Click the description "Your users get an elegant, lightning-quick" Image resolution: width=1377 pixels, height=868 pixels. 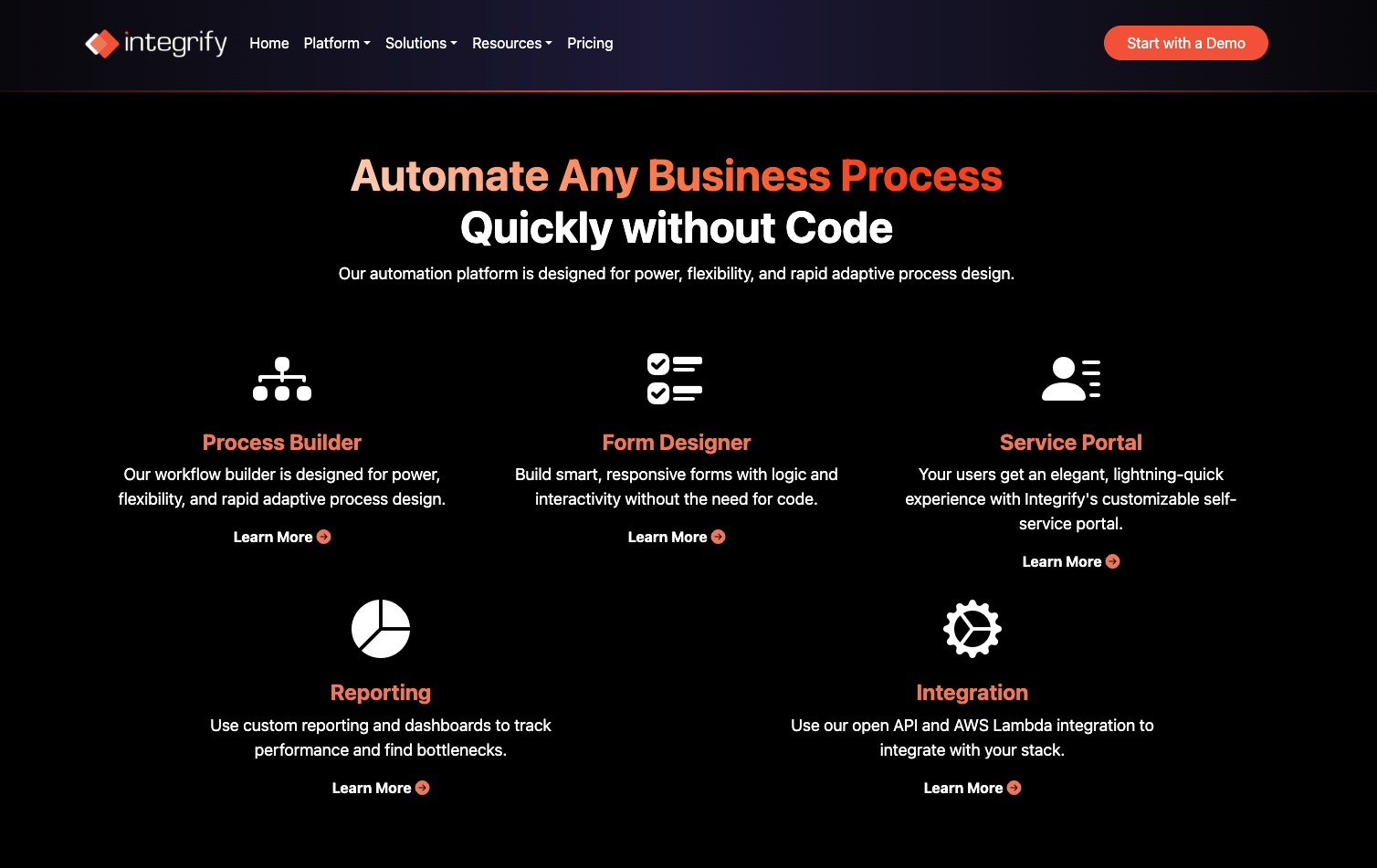1071,499
